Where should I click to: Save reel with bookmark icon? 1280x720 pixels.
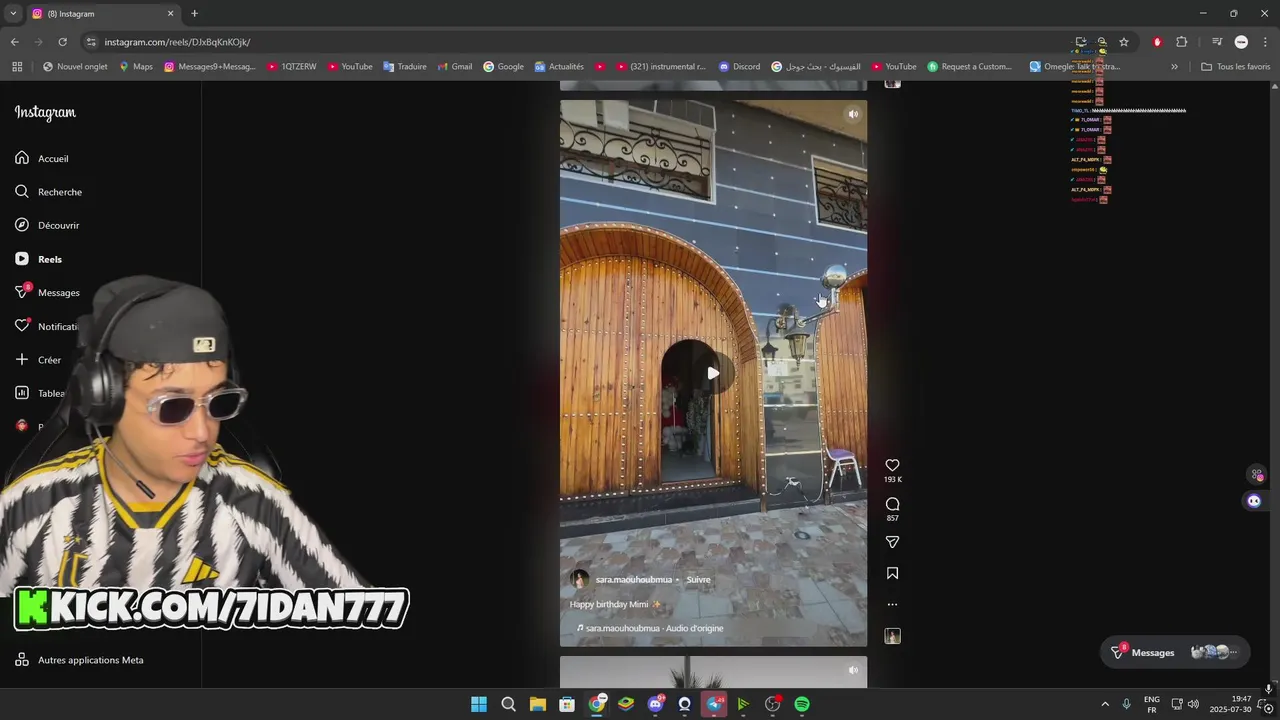click(892, 573)
